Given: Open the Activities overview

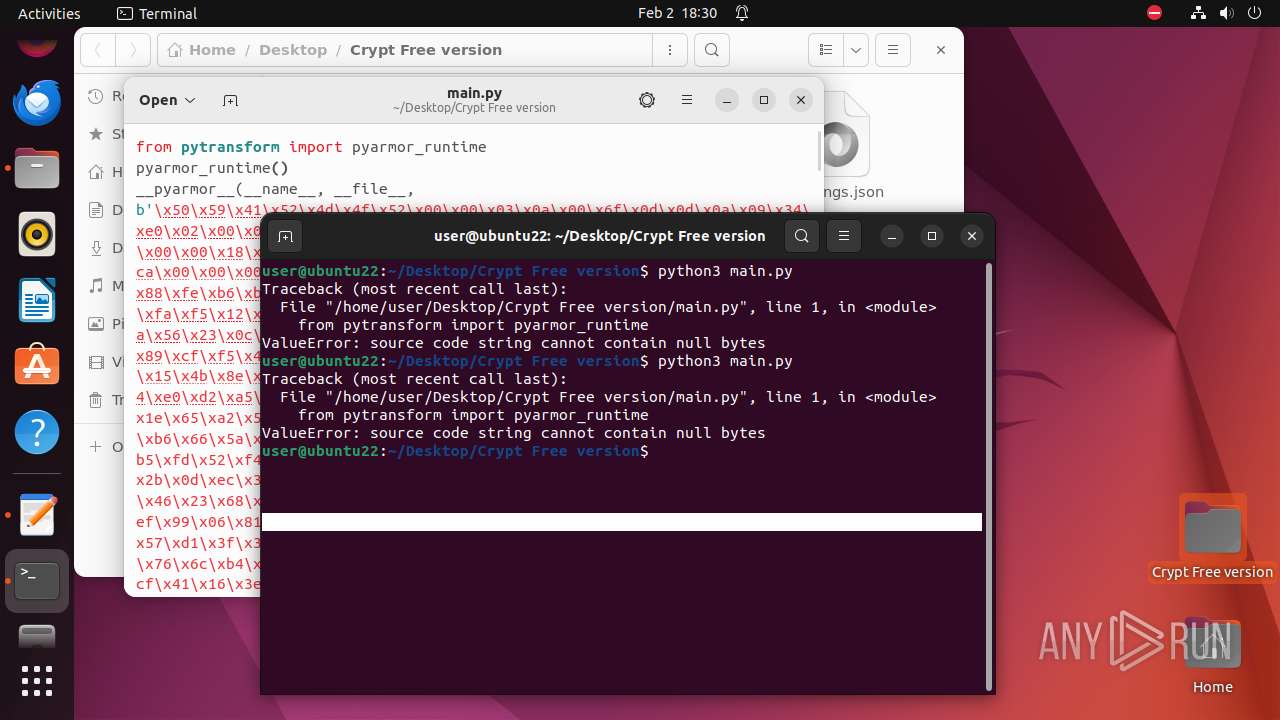Looking at the screenshot, I should click(49, 13).
